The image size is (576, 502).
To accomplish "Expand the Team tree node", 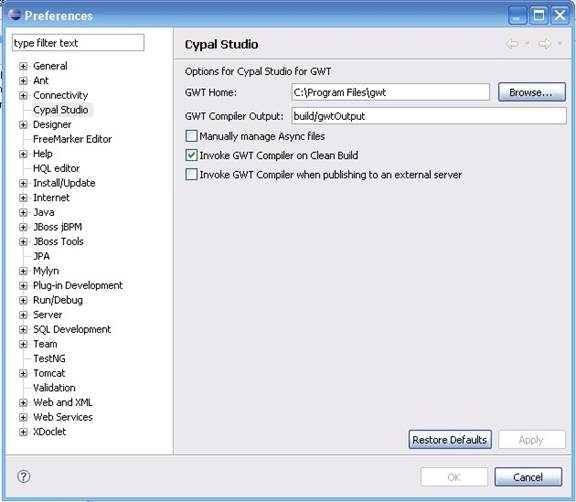I will (23, 344).
